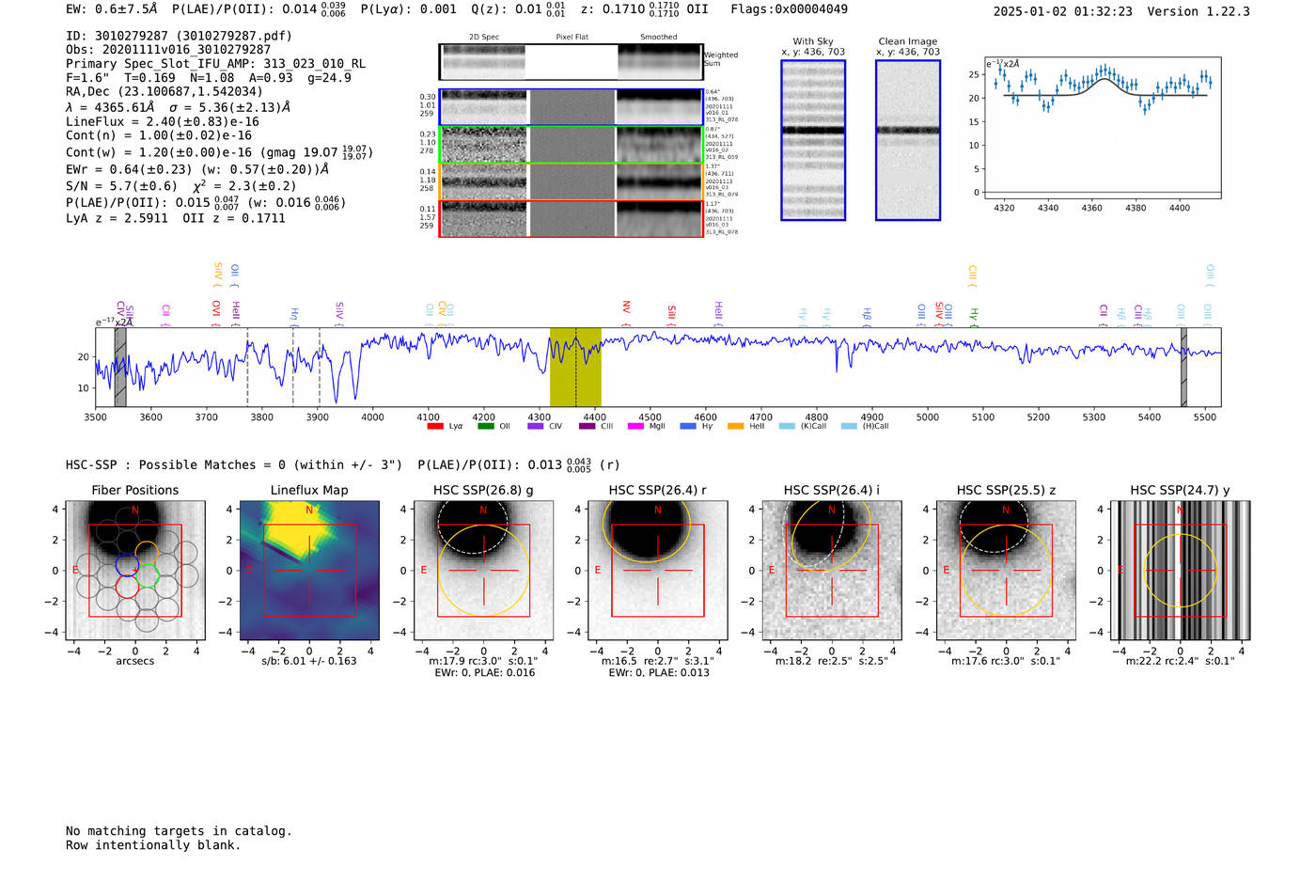
Task: Click the Flags:0x00004049 header text
Action: click(x=789, y=9)
